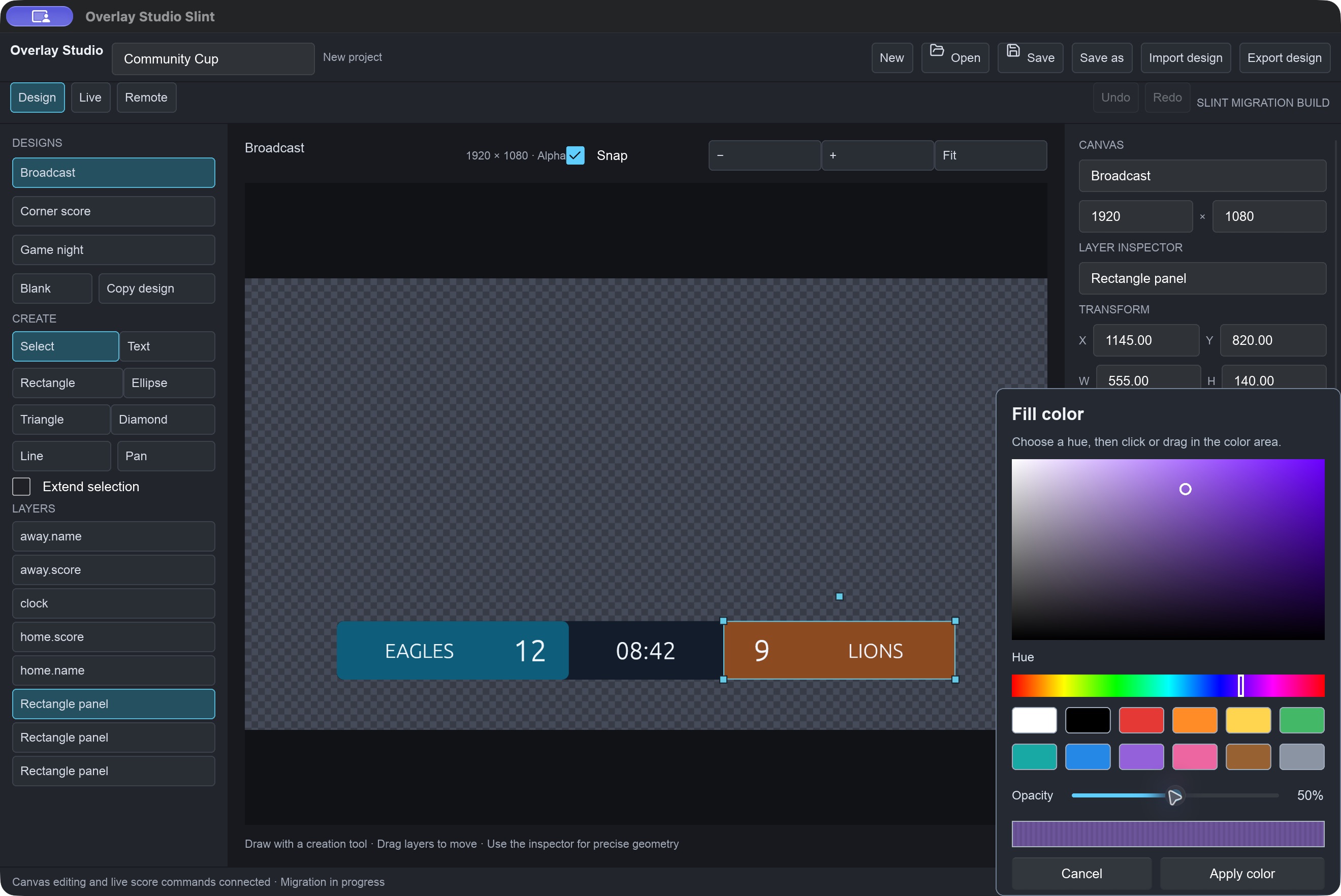Pick the red color swatch

[1141, 720]
